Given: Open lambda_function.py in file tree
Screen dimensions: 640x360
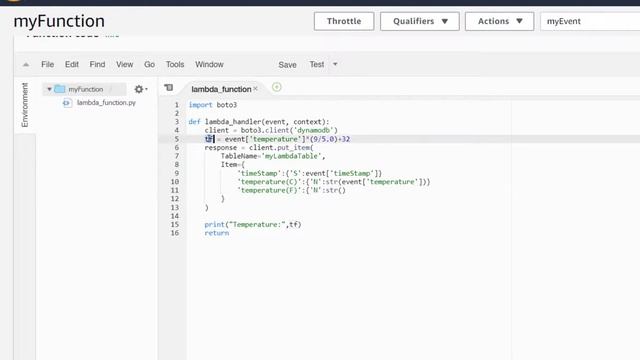Looking at the screenshot, I should click(106, 102).
